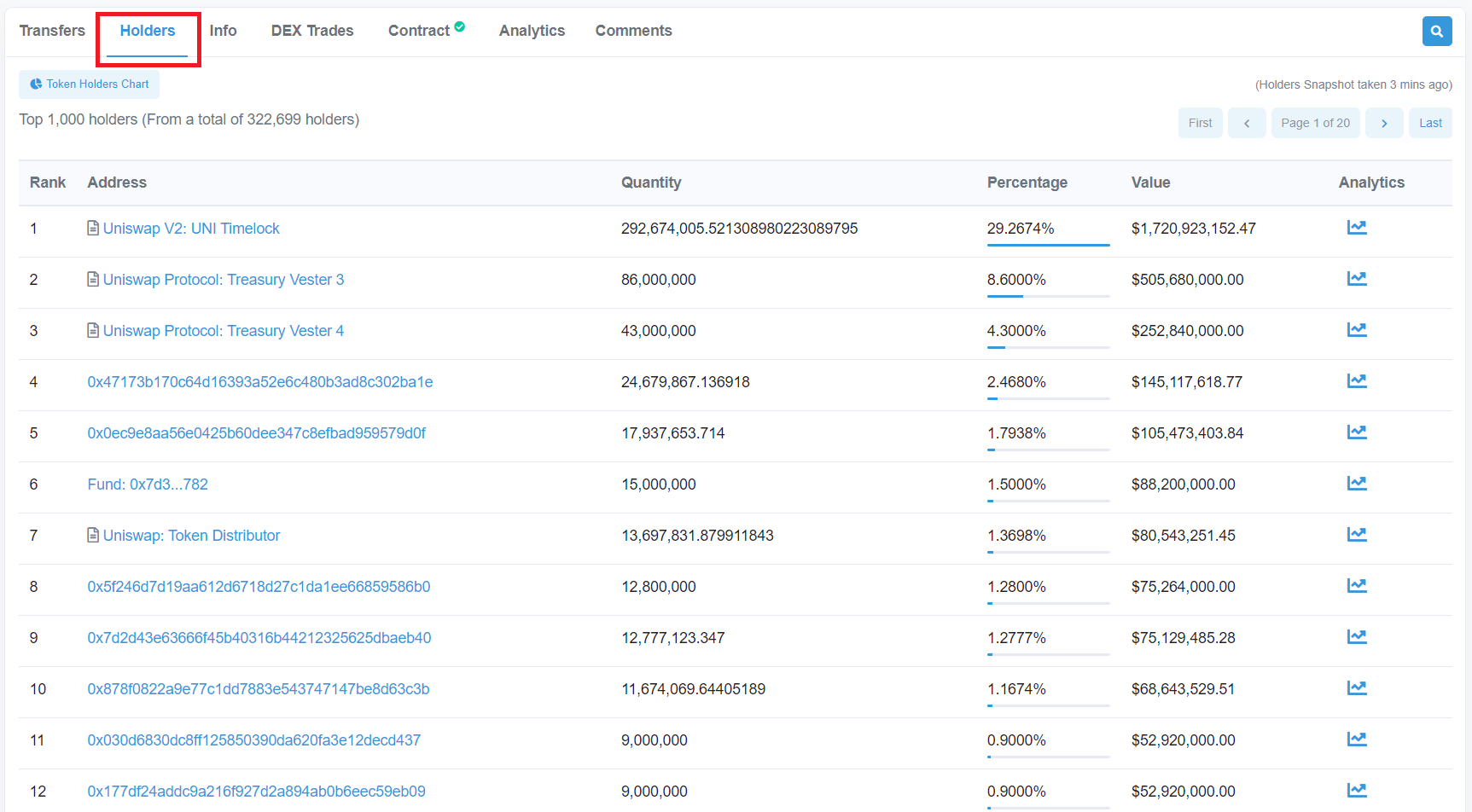The image size is (1472, 812).
Task: Click the 29.2674% percentage progress bar
Action: click(1048, 245)
